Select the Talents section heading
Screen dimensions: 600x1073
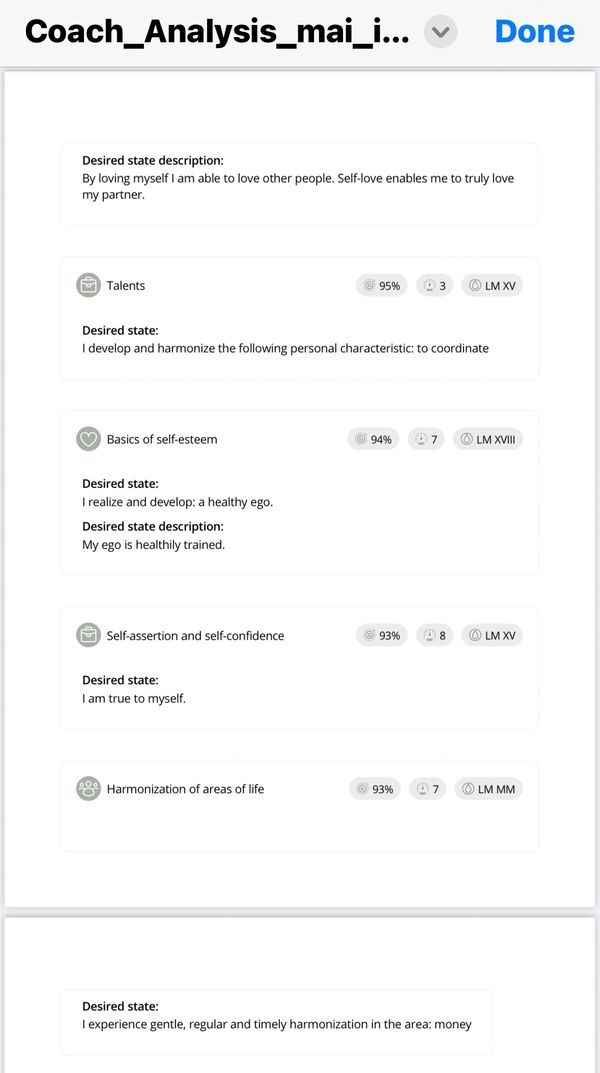126,286
